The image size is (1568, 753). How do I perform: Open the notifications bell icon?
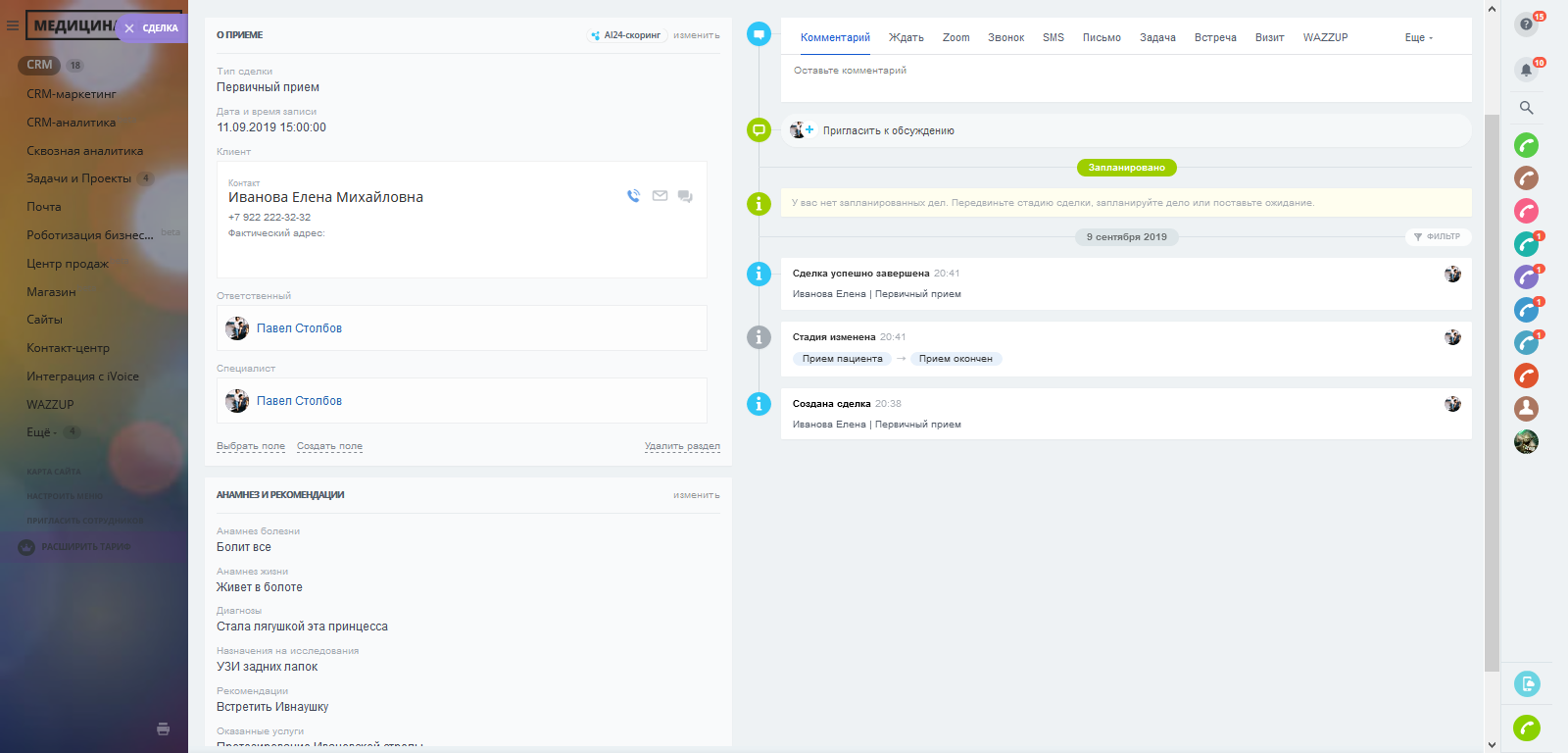pos(1526,70)
